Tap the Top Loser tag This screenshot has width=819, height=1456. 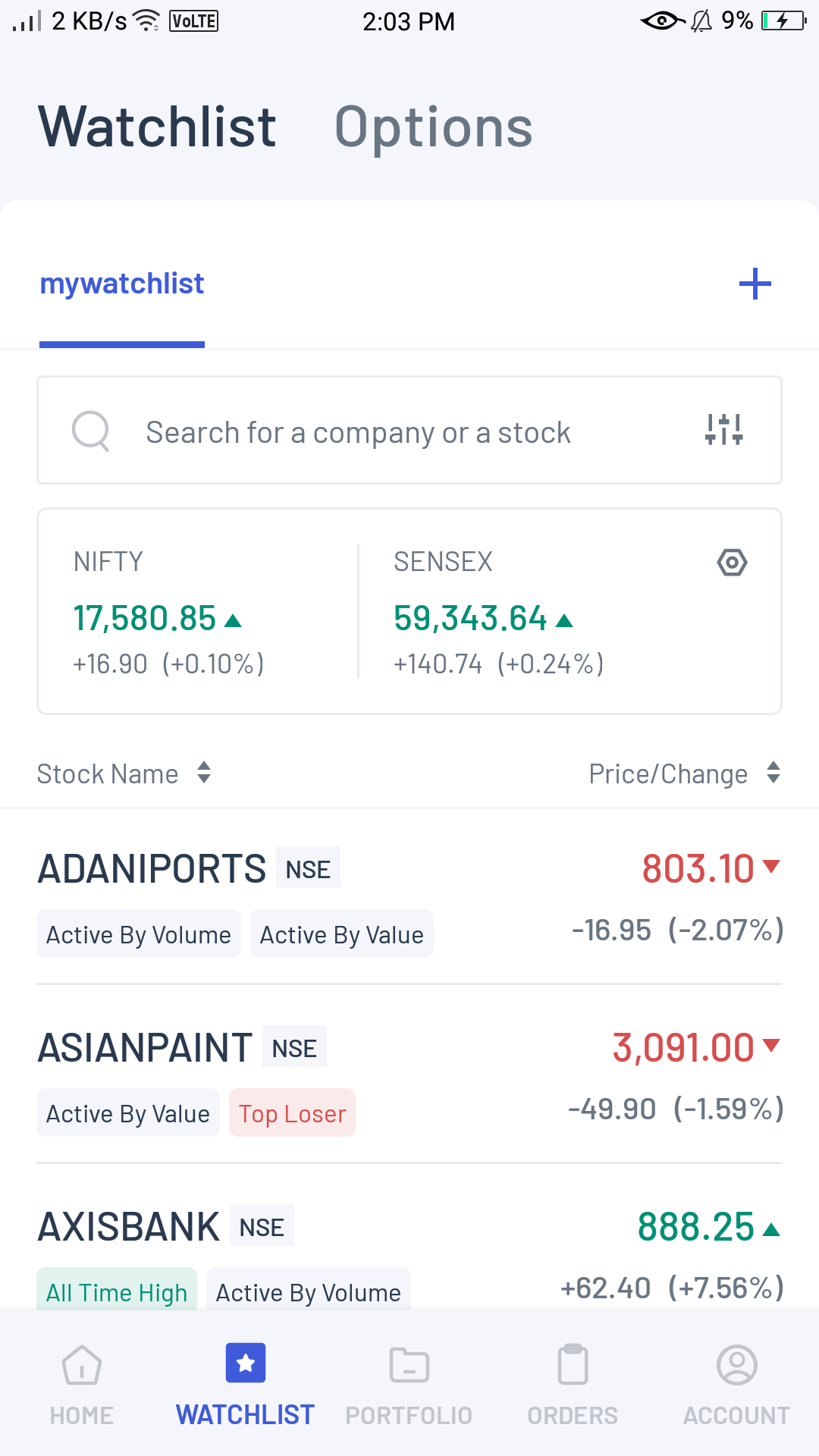pos(292,1113)
